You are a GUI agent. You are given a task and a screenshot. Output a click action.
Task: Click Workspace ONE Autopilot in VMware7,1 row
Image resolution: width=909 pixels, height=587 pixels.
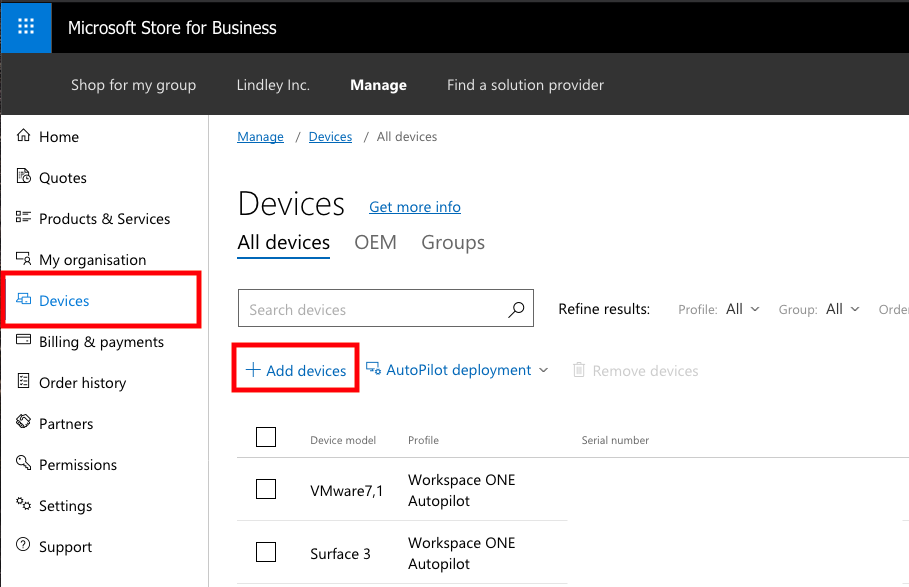pyautogui.click(x=461, y=490)
